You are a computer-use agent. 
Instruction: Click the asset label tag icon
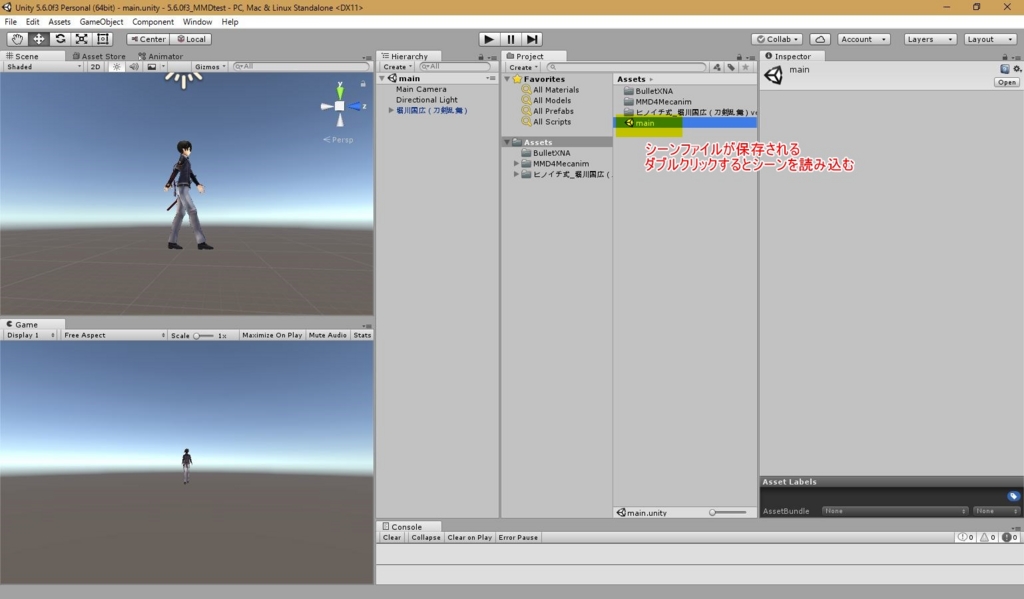coord(1013,496)
